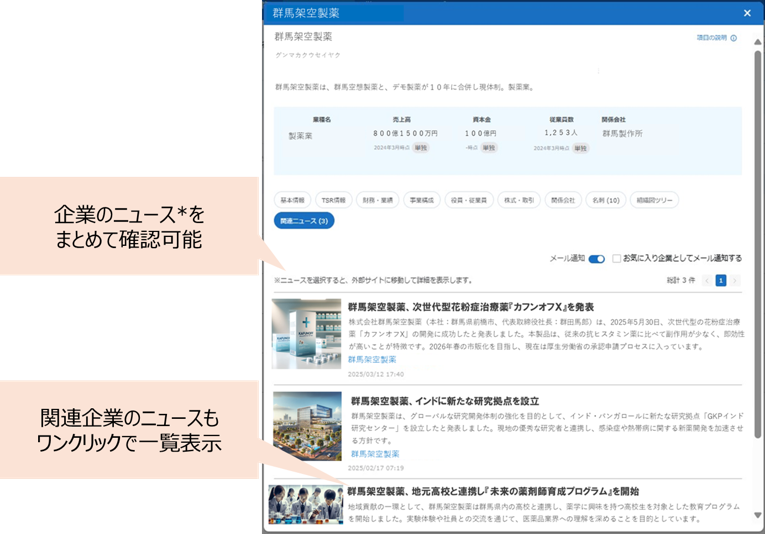Go to next news page with right chevron

(735, 281)
